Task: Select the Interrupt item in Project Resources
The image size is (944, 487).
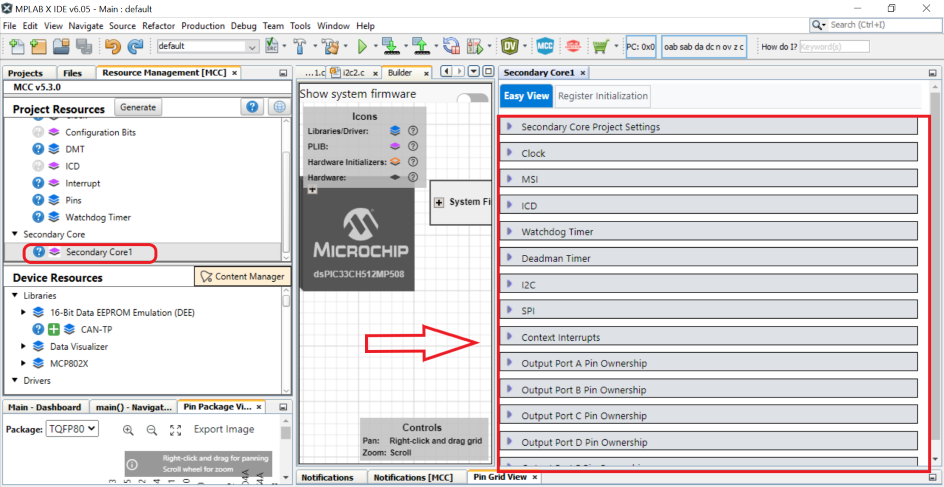Action: 83,183
